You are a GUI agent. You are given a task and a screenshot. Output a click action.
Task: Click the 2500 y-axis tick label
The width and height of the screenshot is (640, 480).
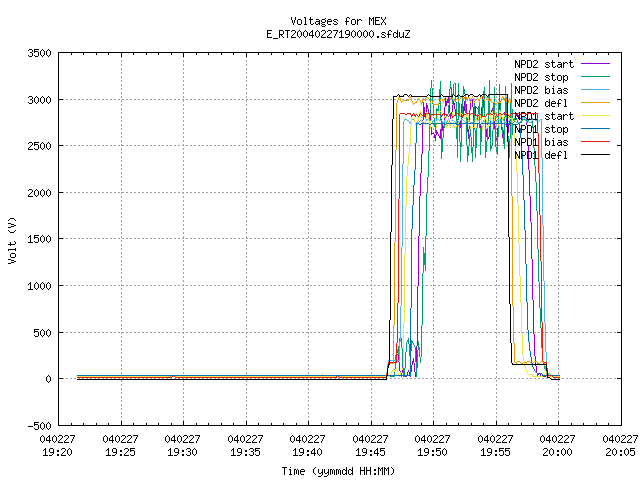[39, 146]
